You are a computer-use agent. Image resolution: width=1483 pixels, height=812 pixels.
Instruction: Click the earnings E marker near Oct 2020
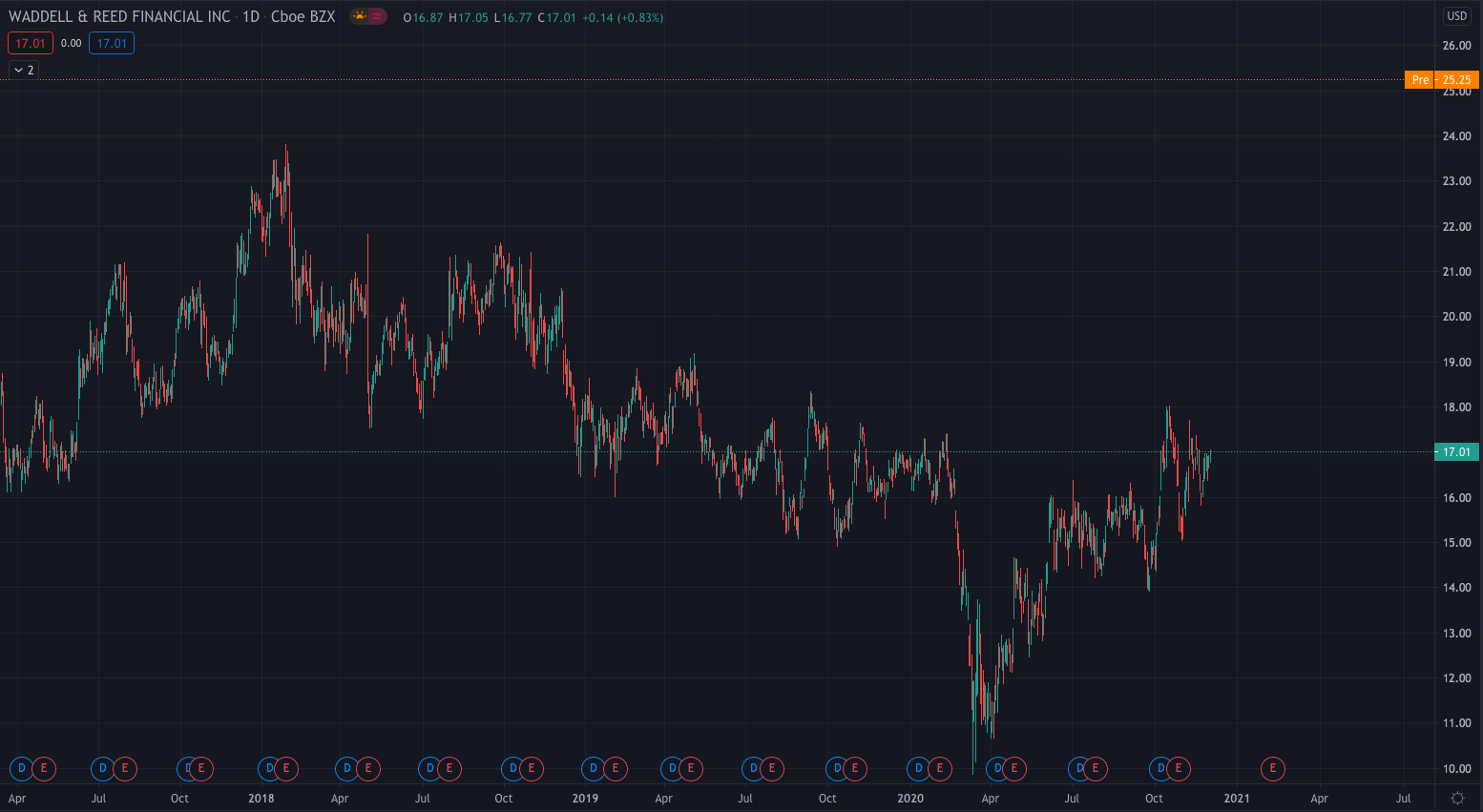(1179, 768)
